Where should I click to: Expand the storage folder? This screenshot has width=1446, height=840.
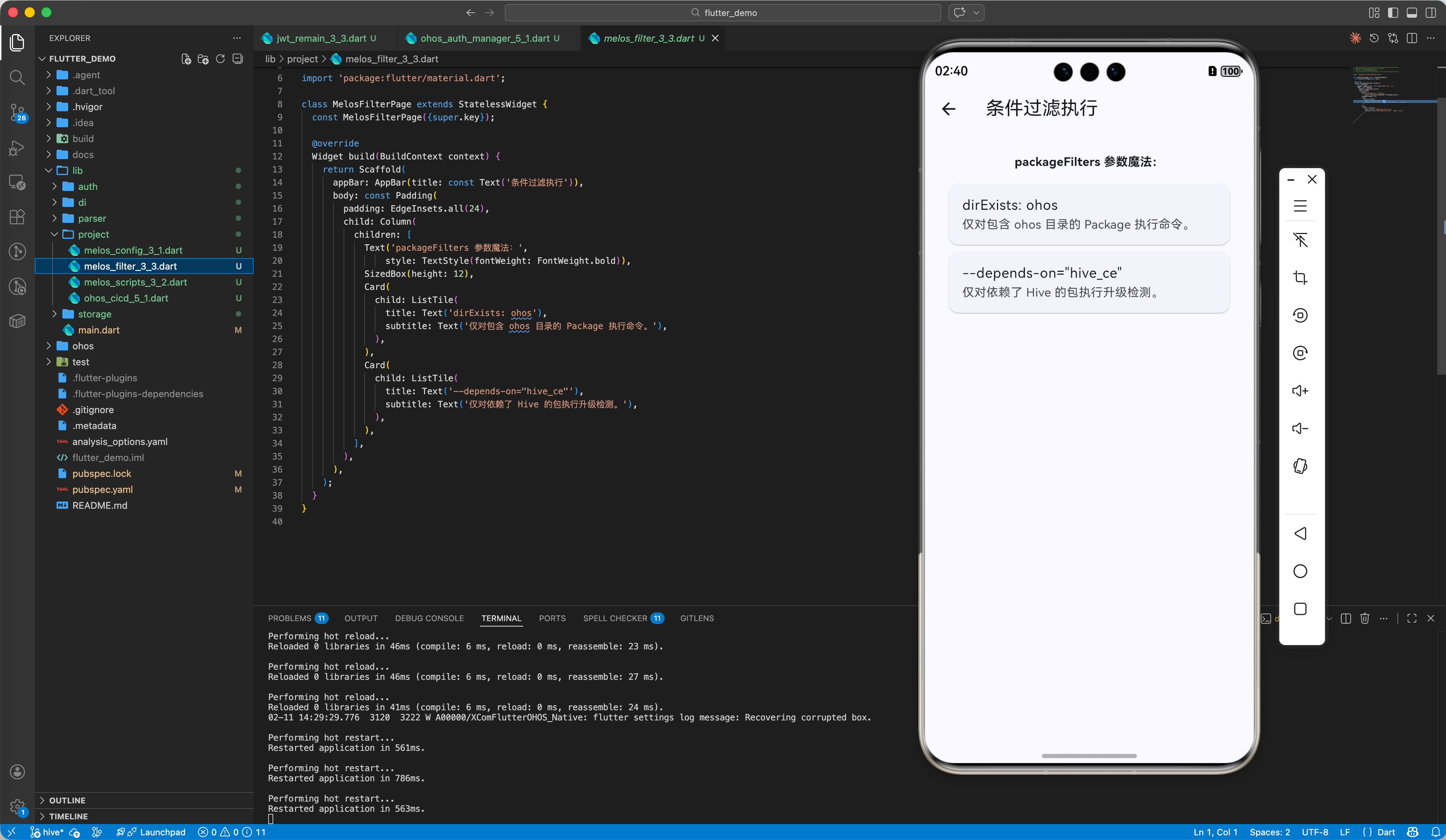[x=95, y=314]
